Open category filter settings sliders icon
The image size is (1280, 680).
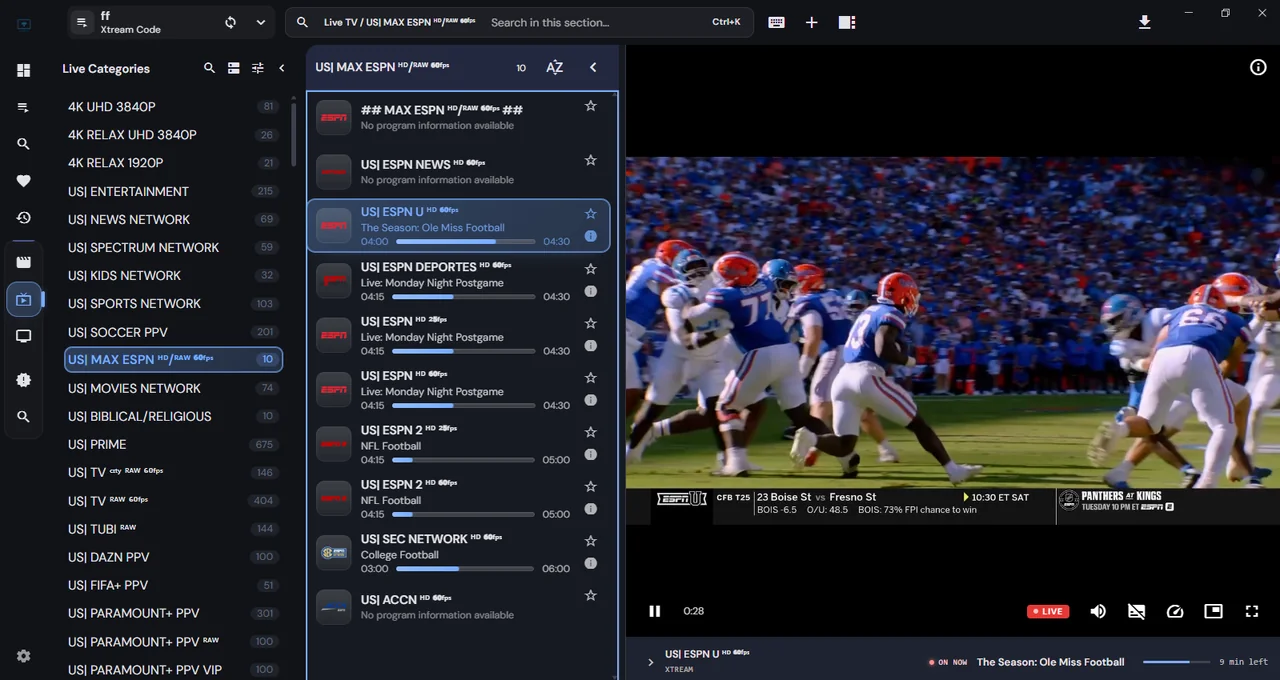258,68
